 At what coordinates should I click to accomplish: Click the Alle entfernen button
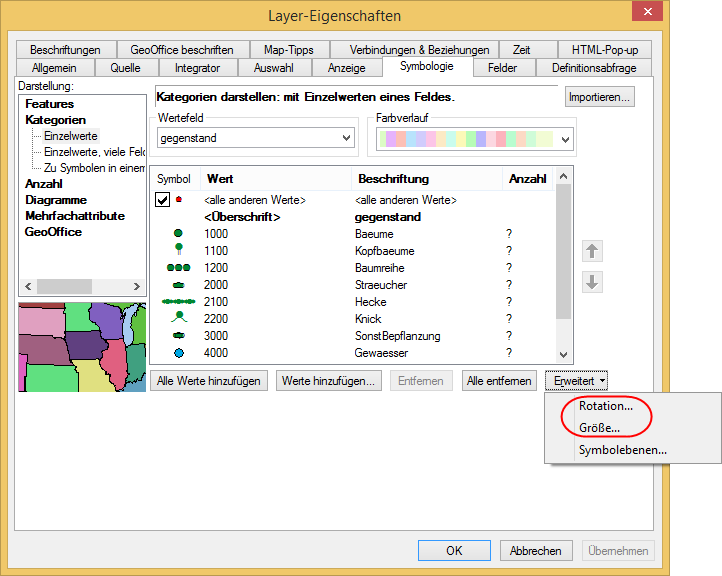(499, 381)
